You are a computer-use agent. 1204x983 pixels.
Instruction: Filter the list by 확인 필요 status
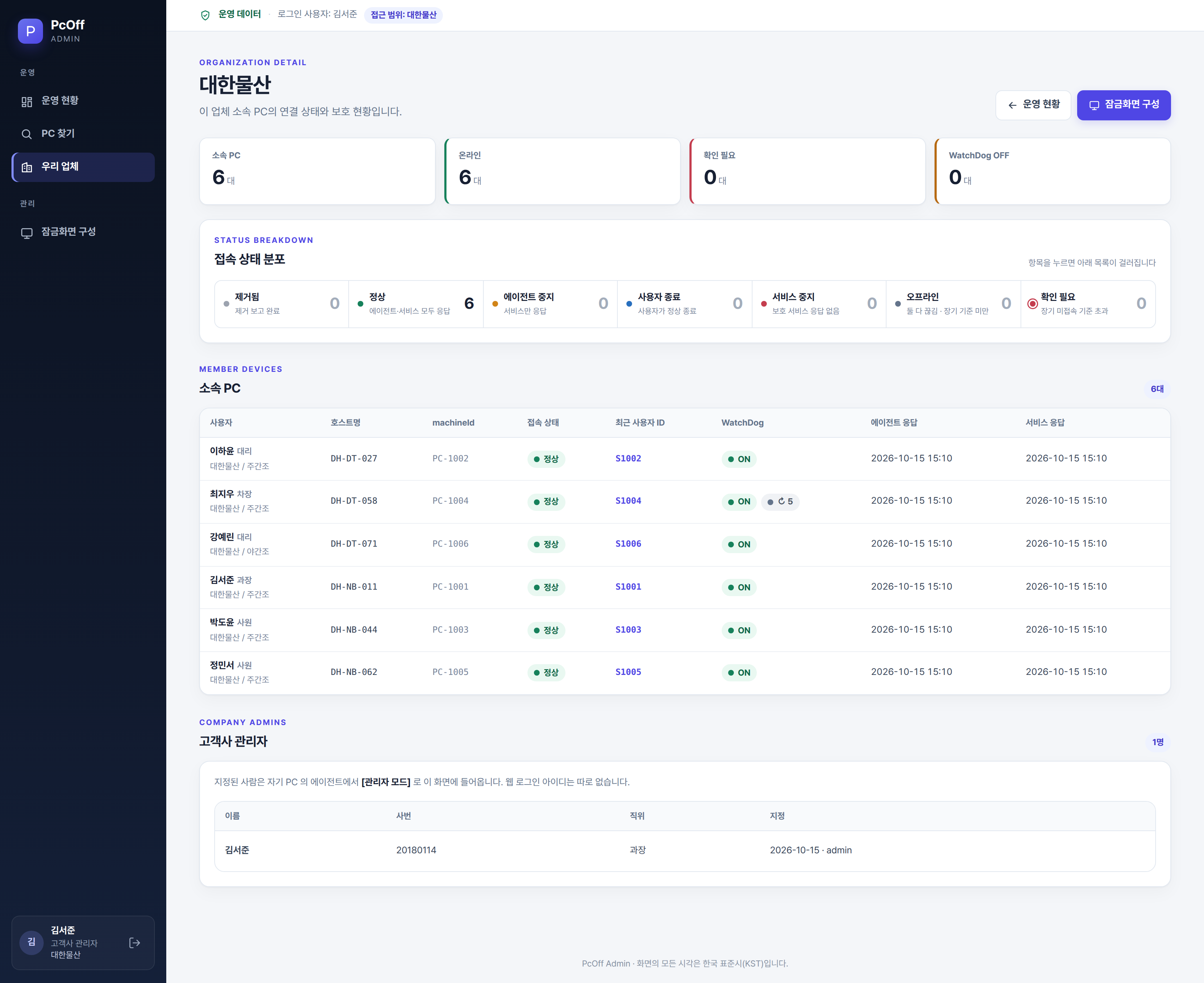pos(1088,304)
